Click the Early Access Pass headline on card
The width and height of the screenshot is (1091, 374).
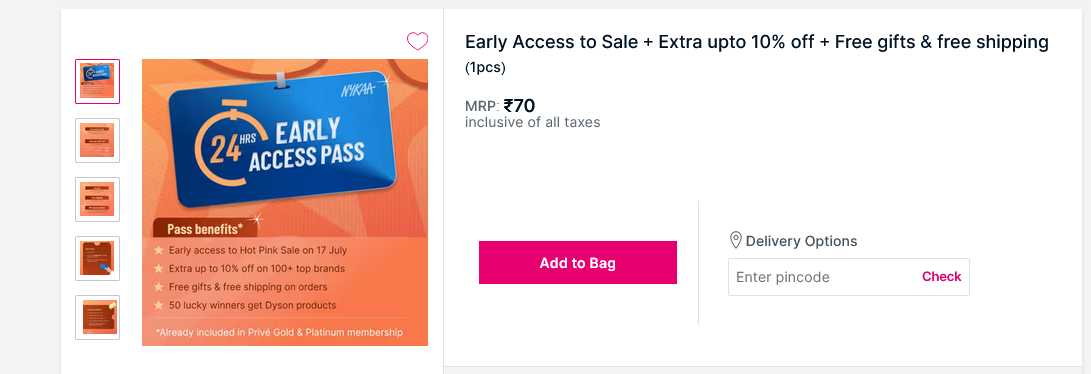click(x=306, y=146)
